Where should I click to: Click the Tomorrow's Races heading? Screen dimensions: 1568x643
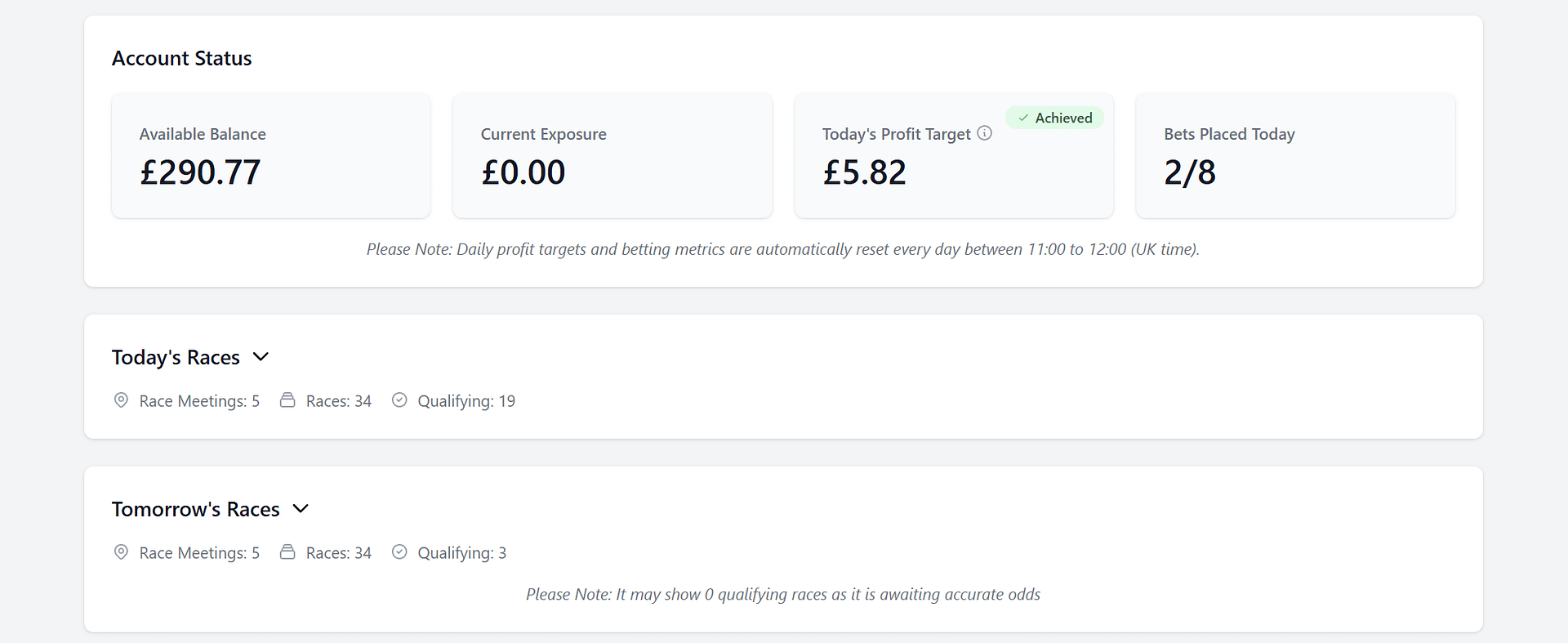(x=196, y=510)
